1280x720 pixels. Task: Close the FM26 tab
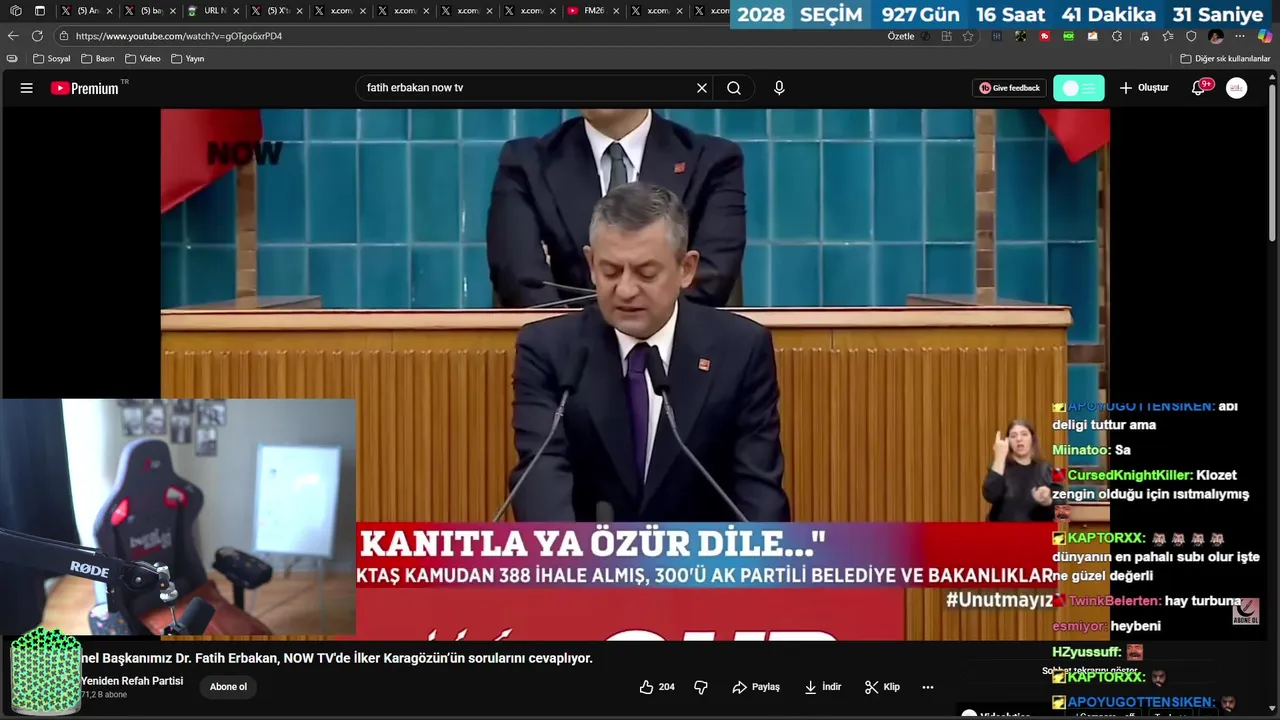(615, 11)
